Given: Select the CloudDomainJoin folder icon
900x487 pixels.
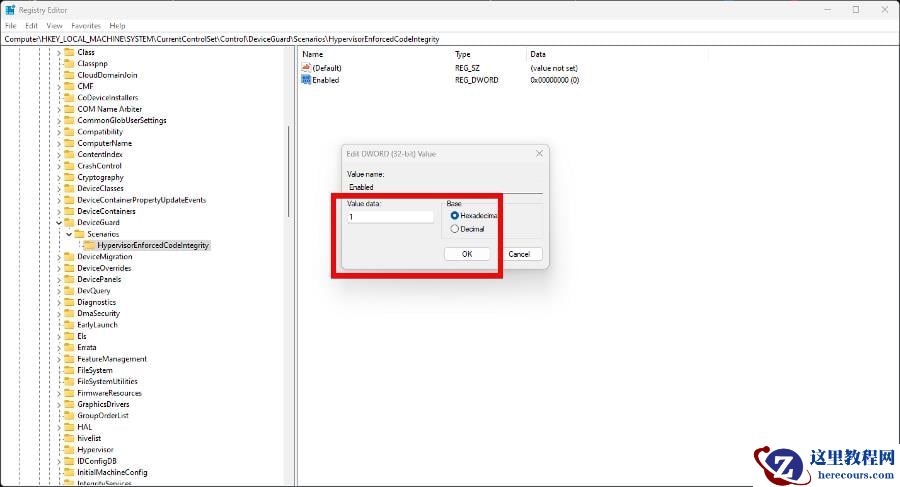Looking at the screenshot, I should click(x=69, y=75).
